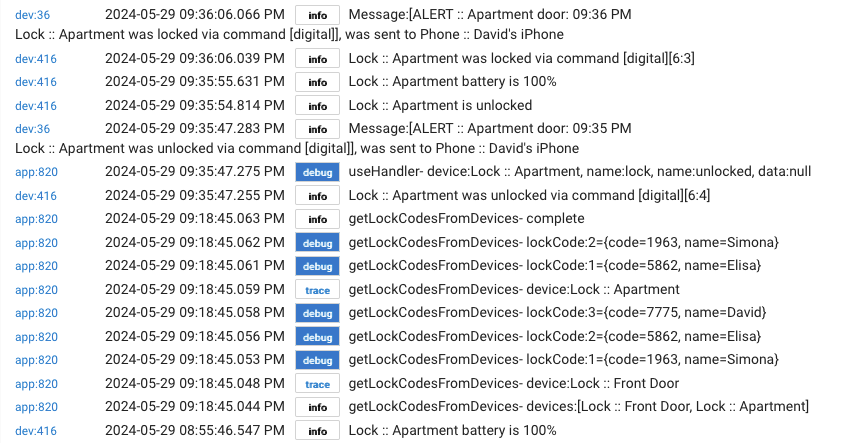Viewport: 855px width, 443px height.
Task: Click debug badge on useHandler log row
Action: coord(317,172)
